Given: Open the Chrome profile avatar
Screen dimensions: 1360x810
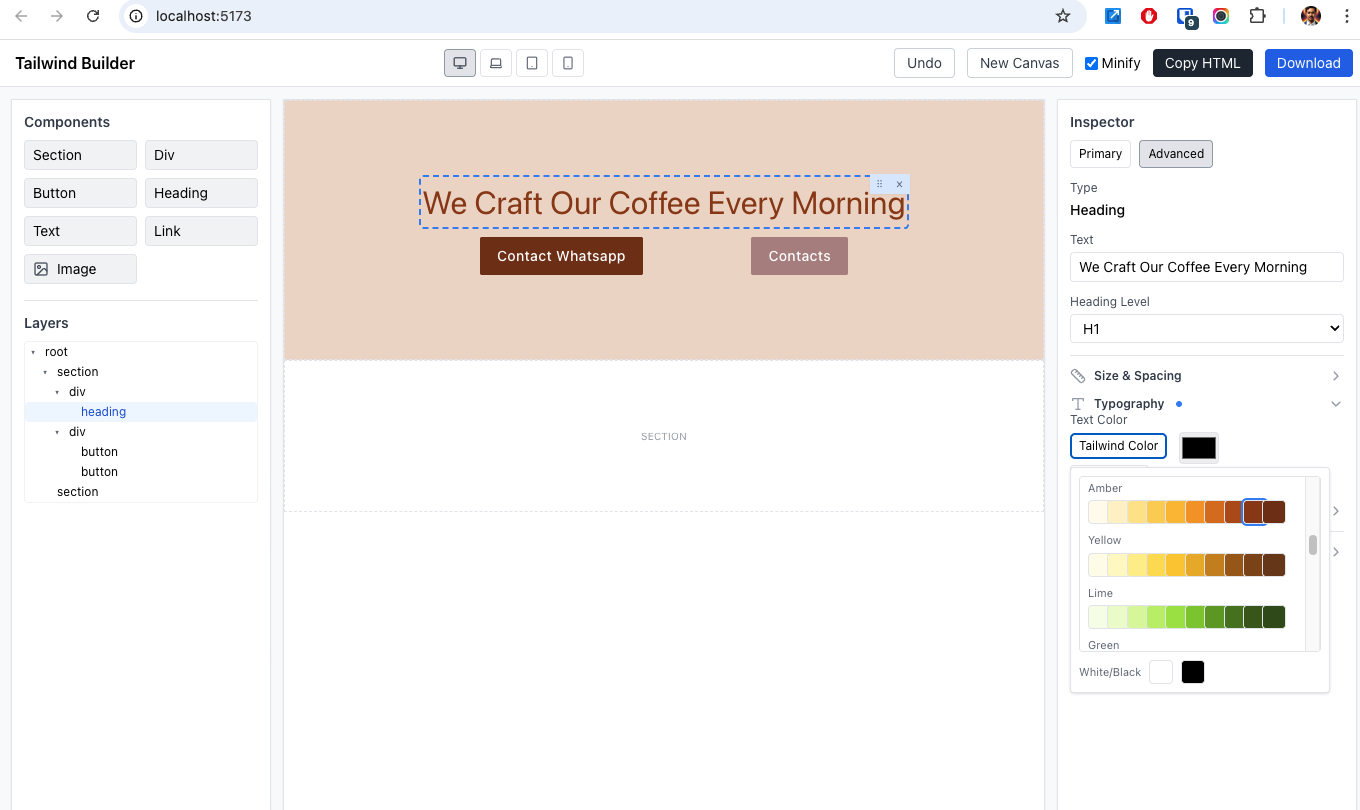Looking at the screenshot, I should pyautogui.click(x=1311, y=16).
